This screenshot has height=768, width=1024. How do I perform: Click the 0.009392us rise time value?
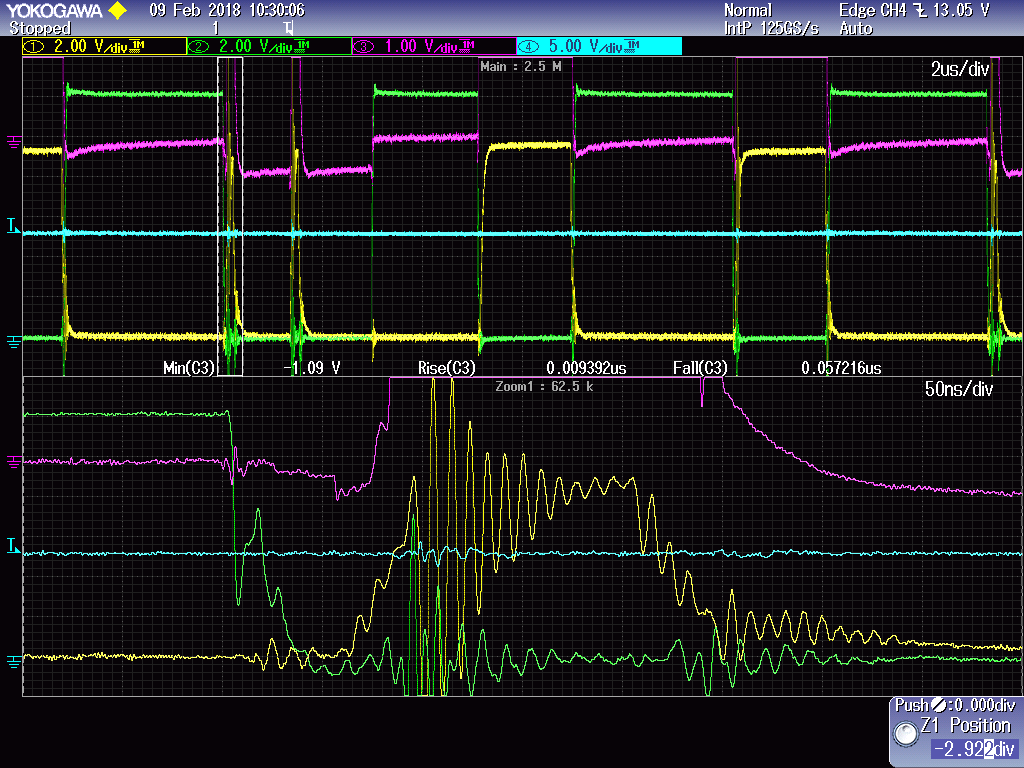pyautogui.click(x=586, y=368)
